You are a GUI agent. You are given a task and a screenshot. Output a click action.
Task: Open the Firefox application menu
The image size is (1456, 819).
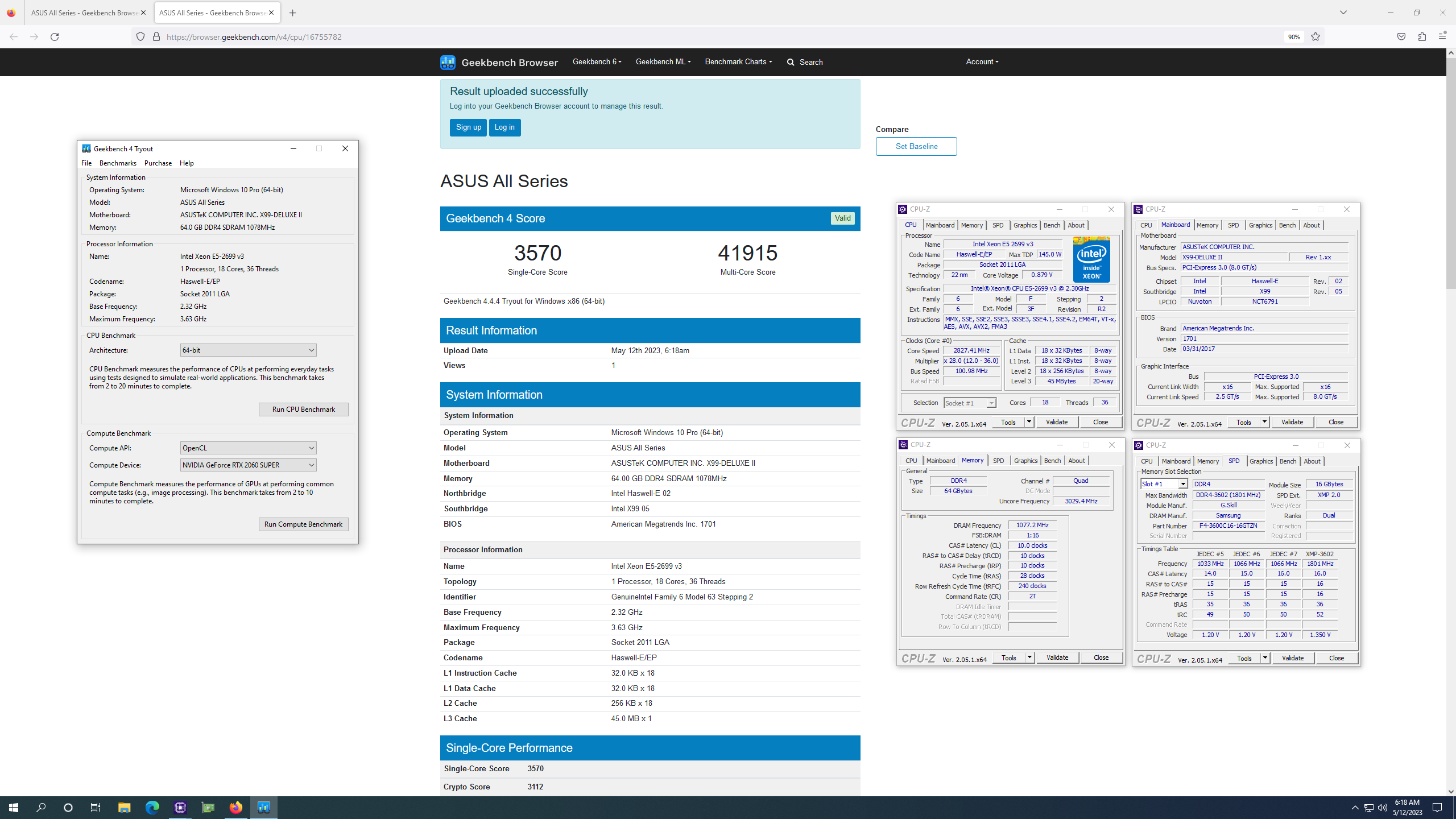[x=1442, y=37]
